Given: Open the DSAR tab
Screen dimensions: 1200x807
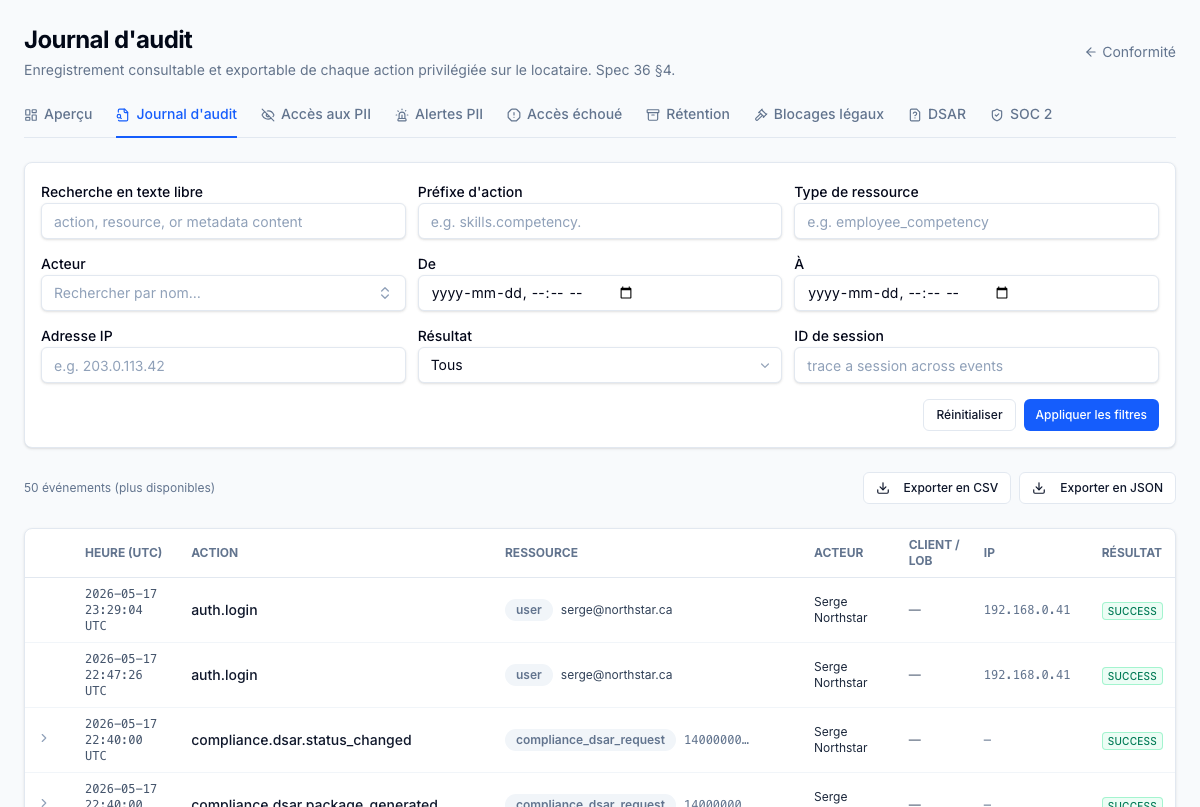Looking at the screenshot, I should 937,114.
